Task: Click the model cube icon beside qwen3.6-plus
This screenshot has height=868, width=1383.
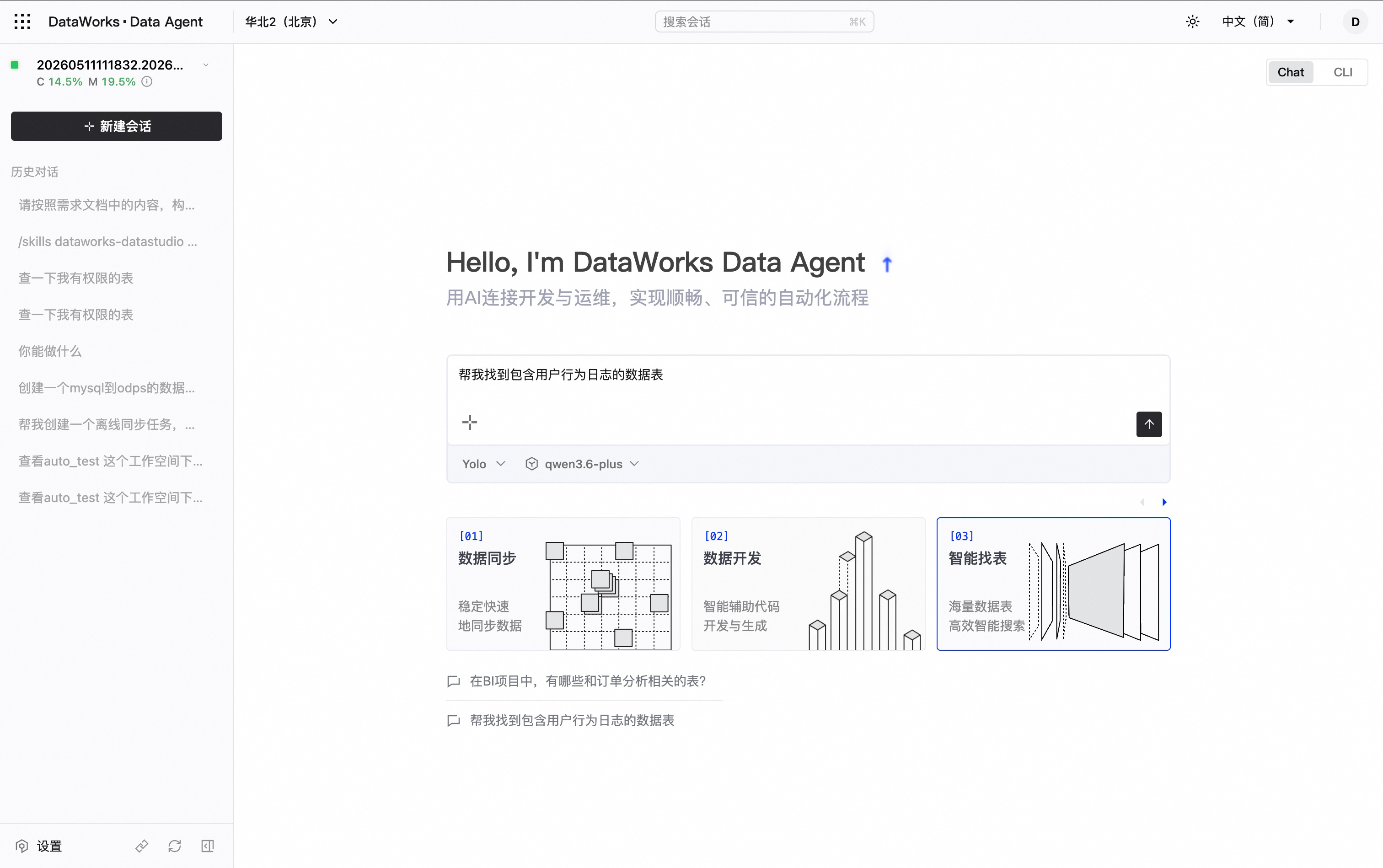Action: pos(531,464)
